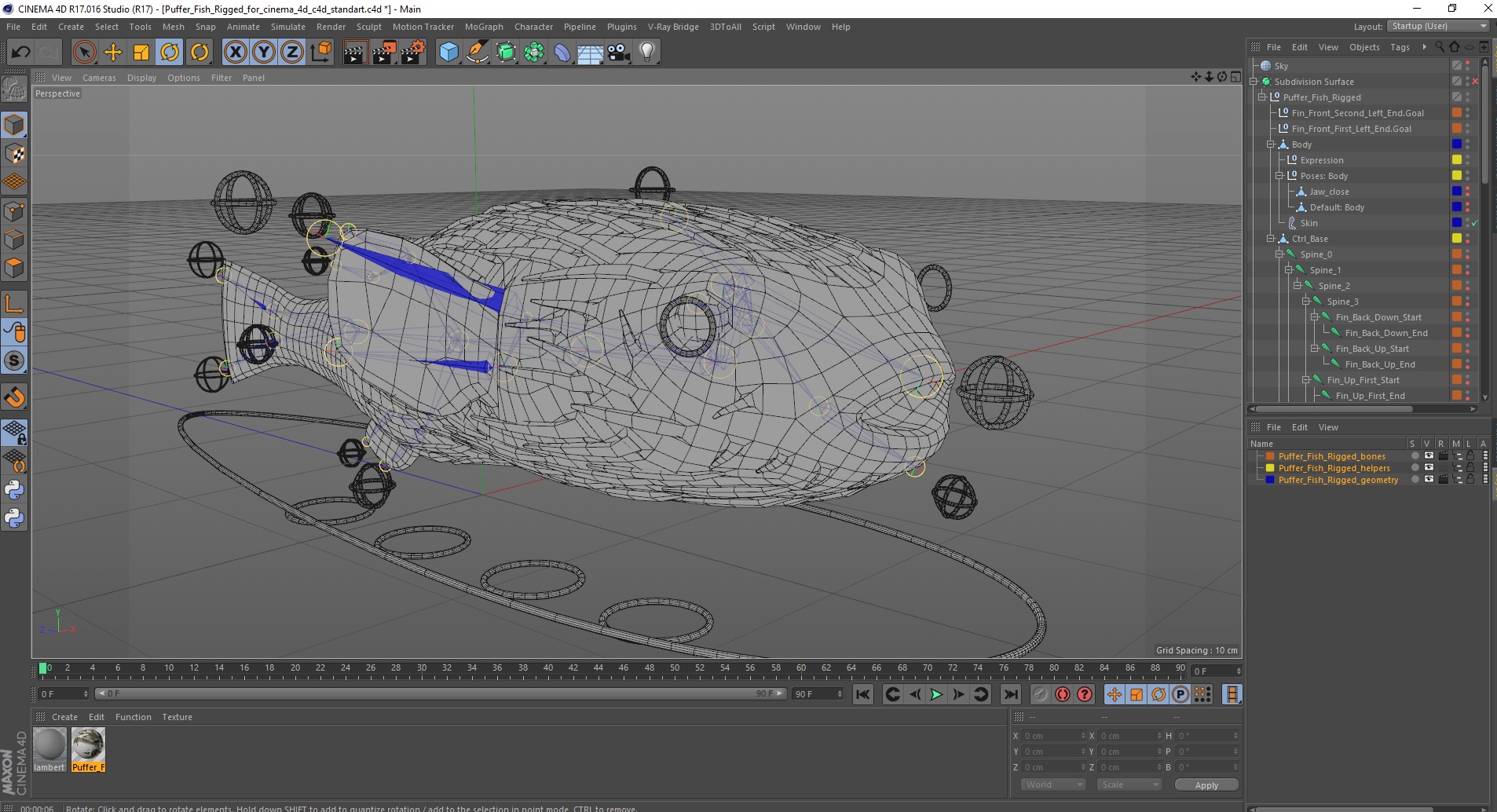Image resolution: width=1497 pixels, height=812 pixels.
Task: Open the spline pen tool
Action: 477,53
